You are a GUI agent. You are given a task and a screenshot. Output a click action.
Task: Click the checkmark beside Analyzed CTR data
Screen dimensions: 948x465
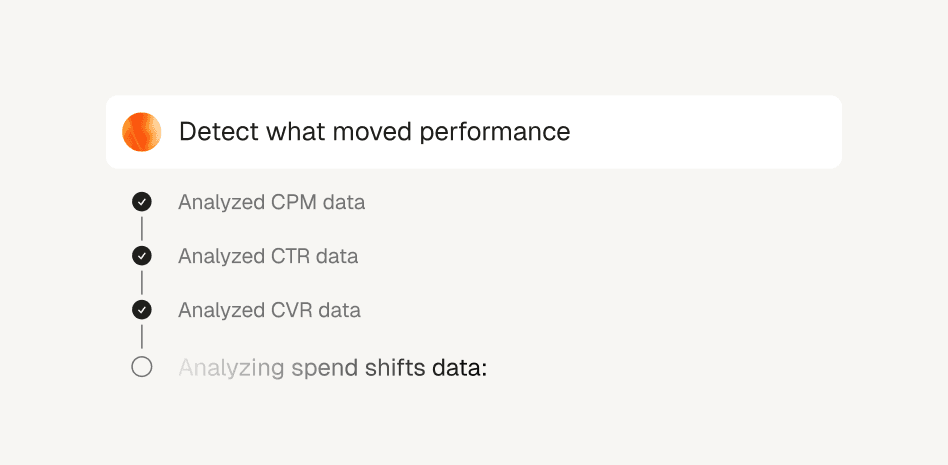(x=142, y=256)
